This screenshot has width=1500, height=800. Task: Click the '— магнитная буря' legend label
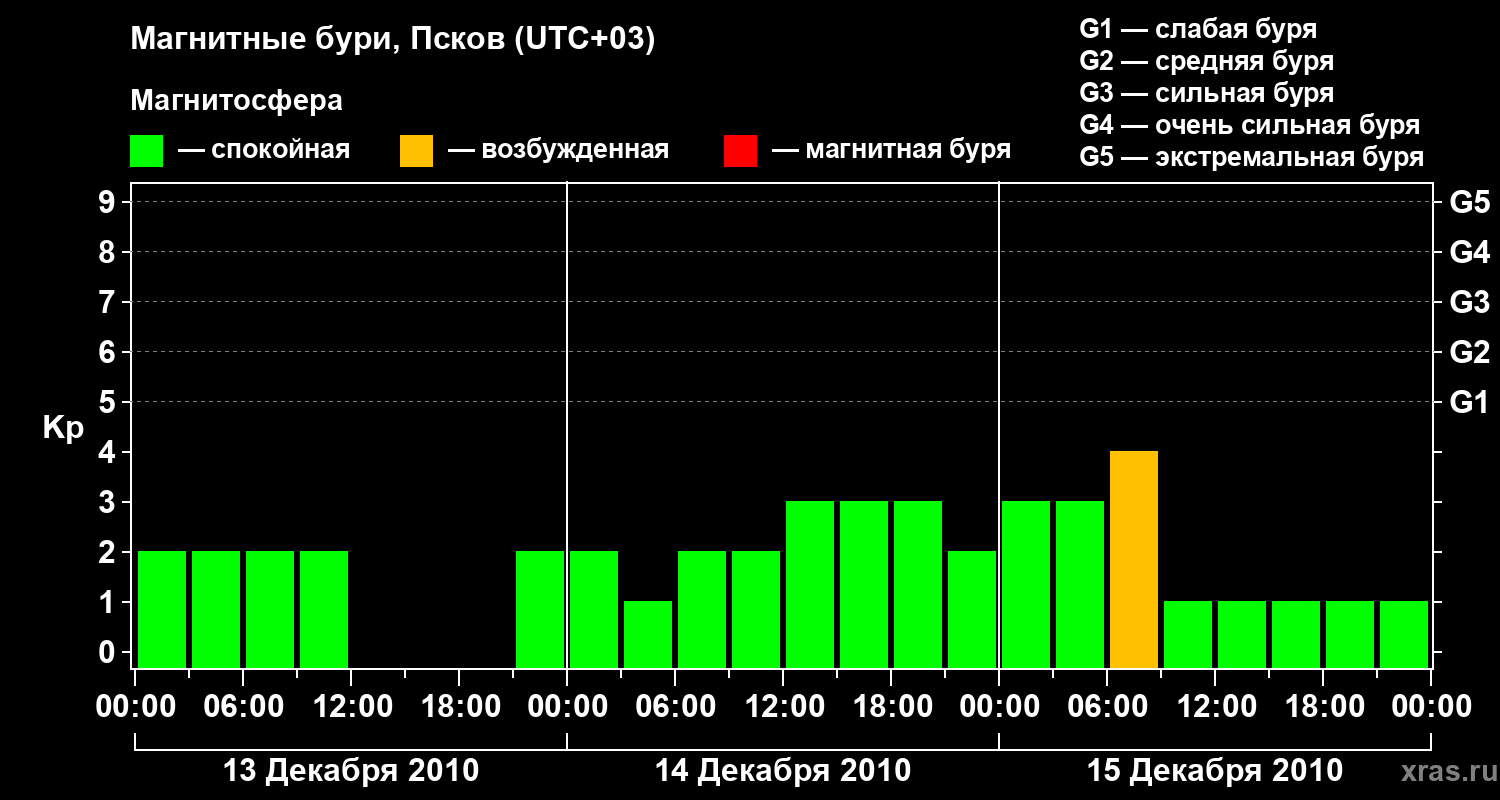click(x=891, y=150)
